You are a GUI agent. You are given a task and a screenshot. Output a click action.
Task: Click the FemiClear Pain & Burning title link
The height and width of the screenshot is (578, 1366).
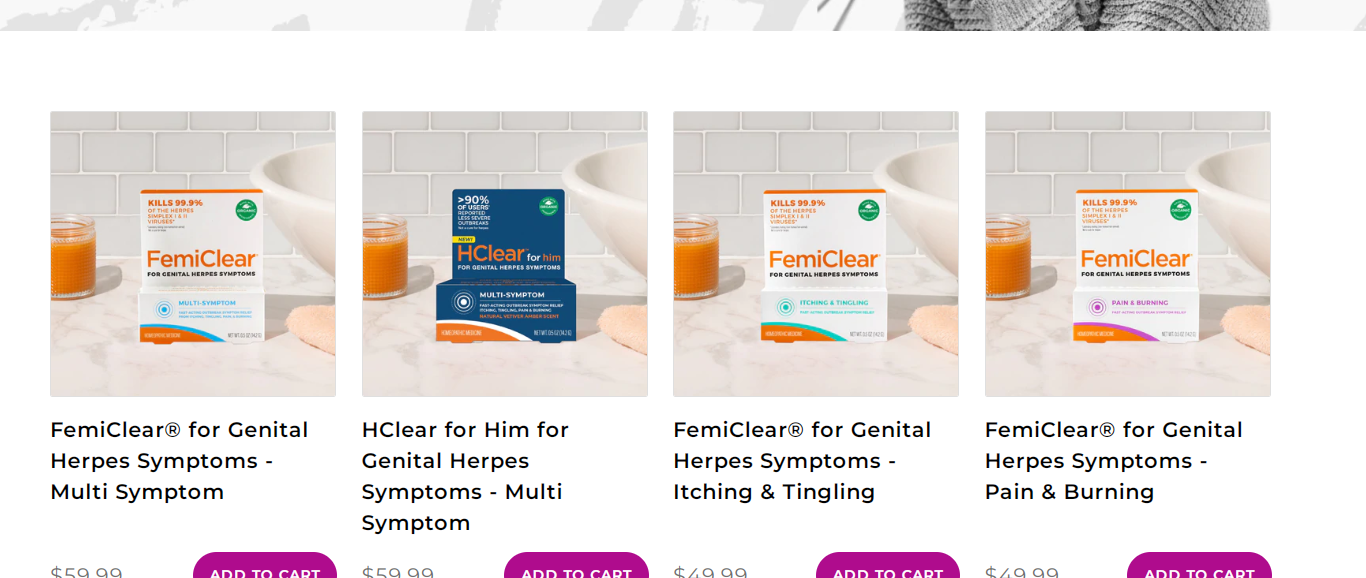tap(1114, 461)
